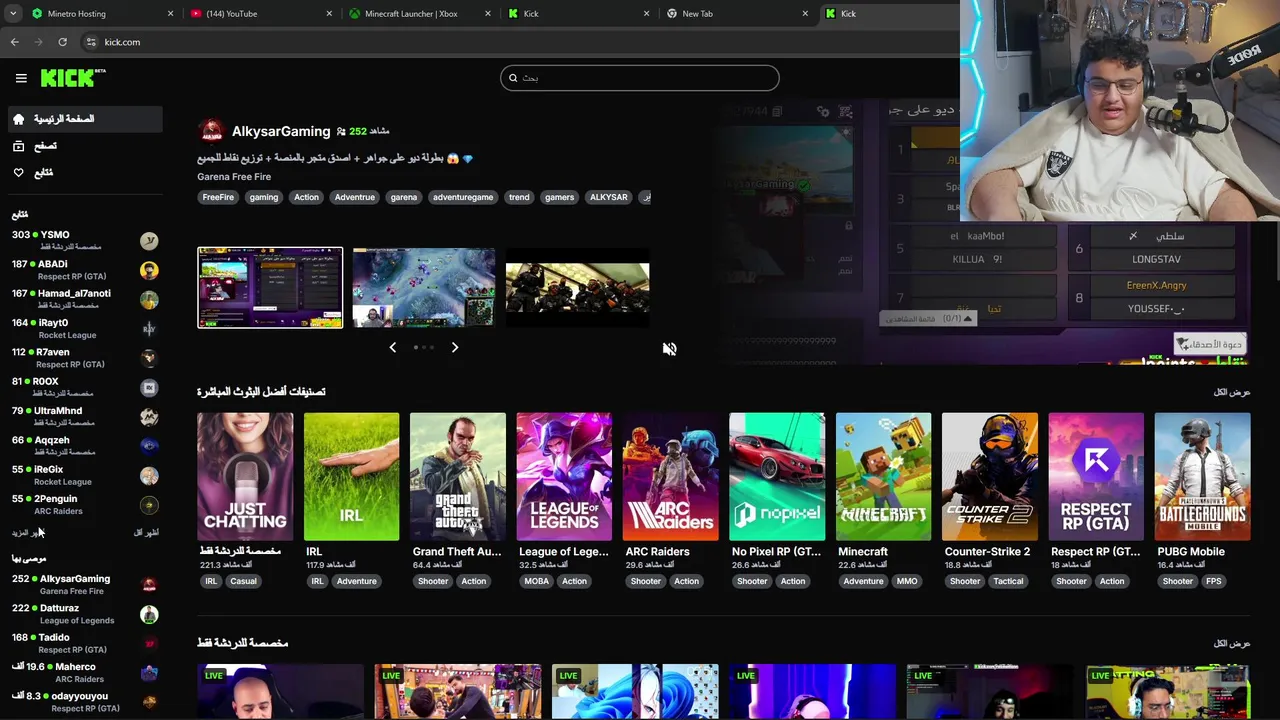Open R0OX avatar in sidebar
The height and width of the screenshot is (720, 1280).
149,387
